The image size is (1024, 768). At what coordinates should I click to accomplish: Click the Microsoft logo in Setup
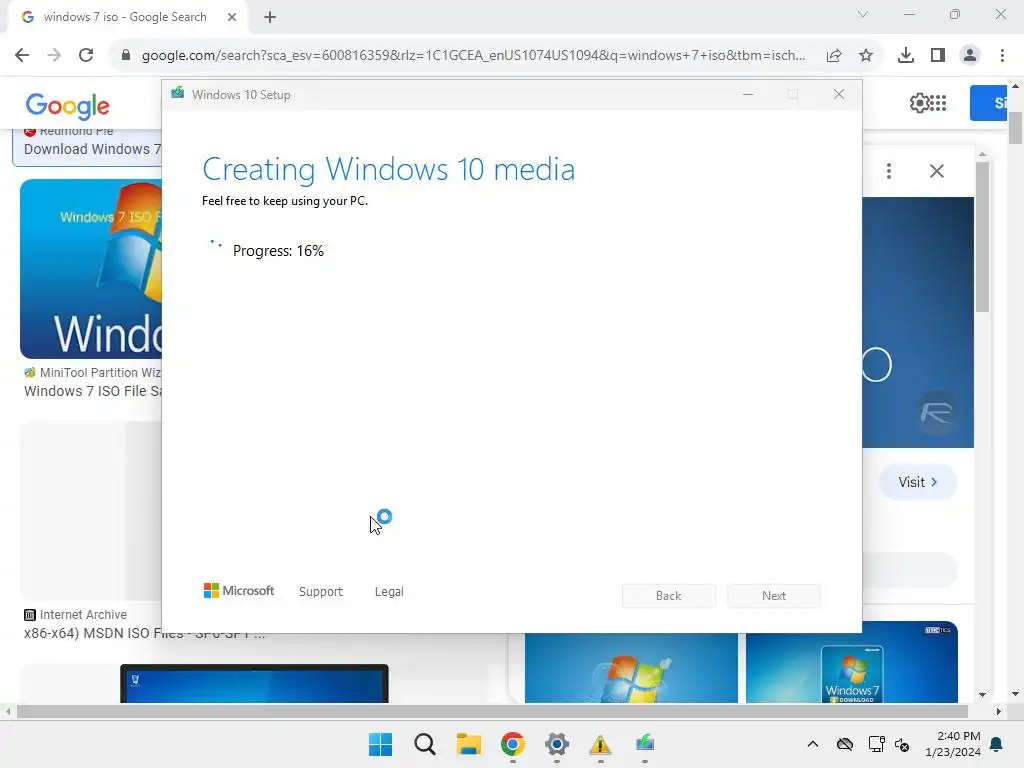[239, 591]
